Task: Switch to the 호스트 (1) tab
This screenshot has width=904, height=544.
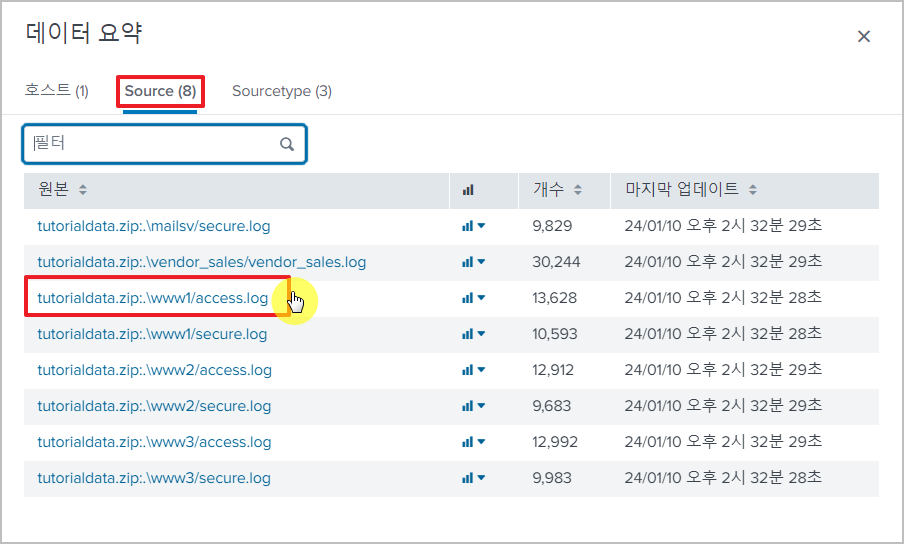Action: (x=56, y=90)
